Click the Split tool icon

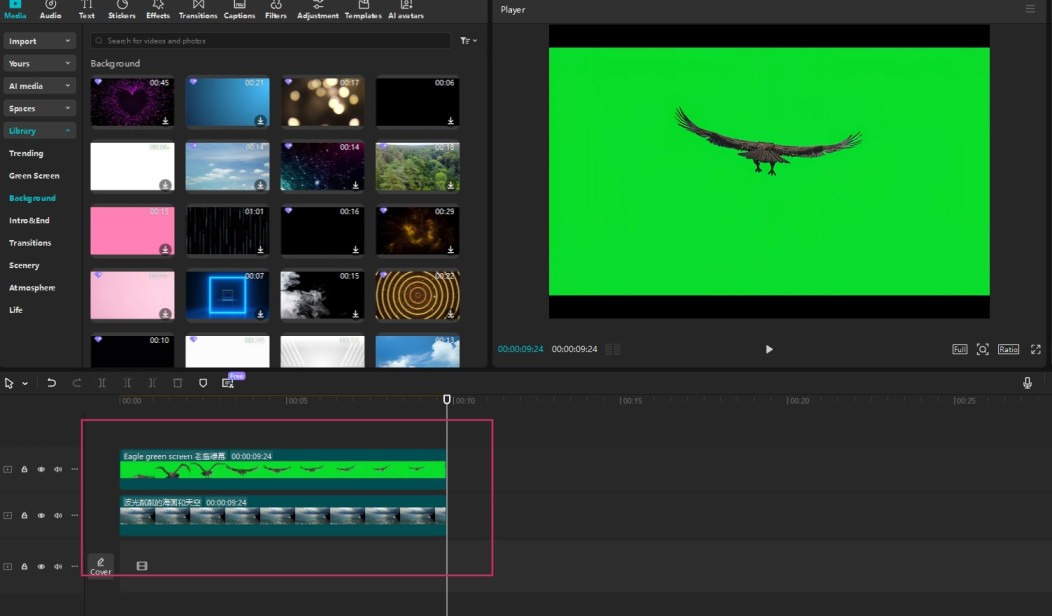102,382
